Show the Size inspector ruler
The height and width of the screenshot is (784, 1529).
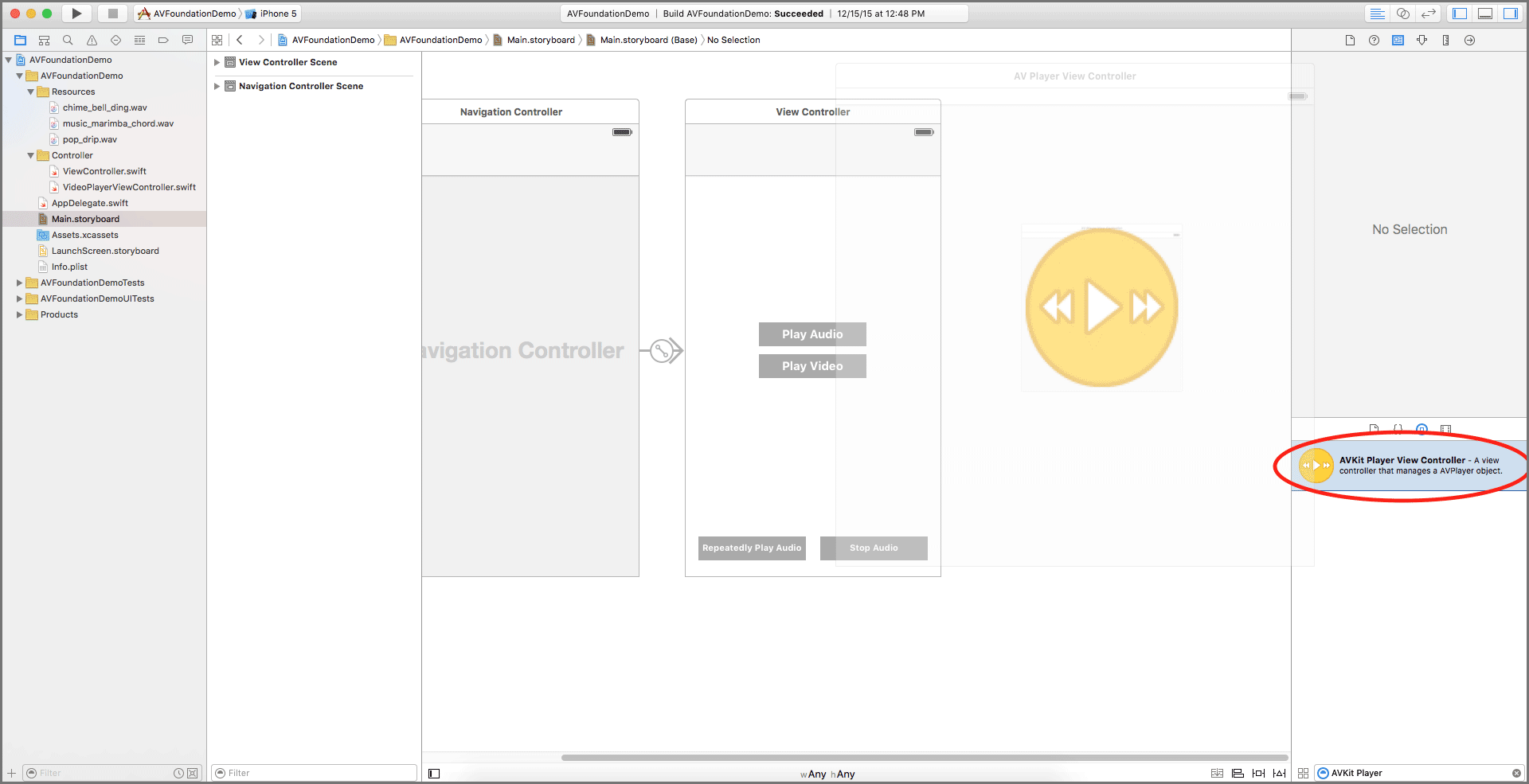(1445, 40)
